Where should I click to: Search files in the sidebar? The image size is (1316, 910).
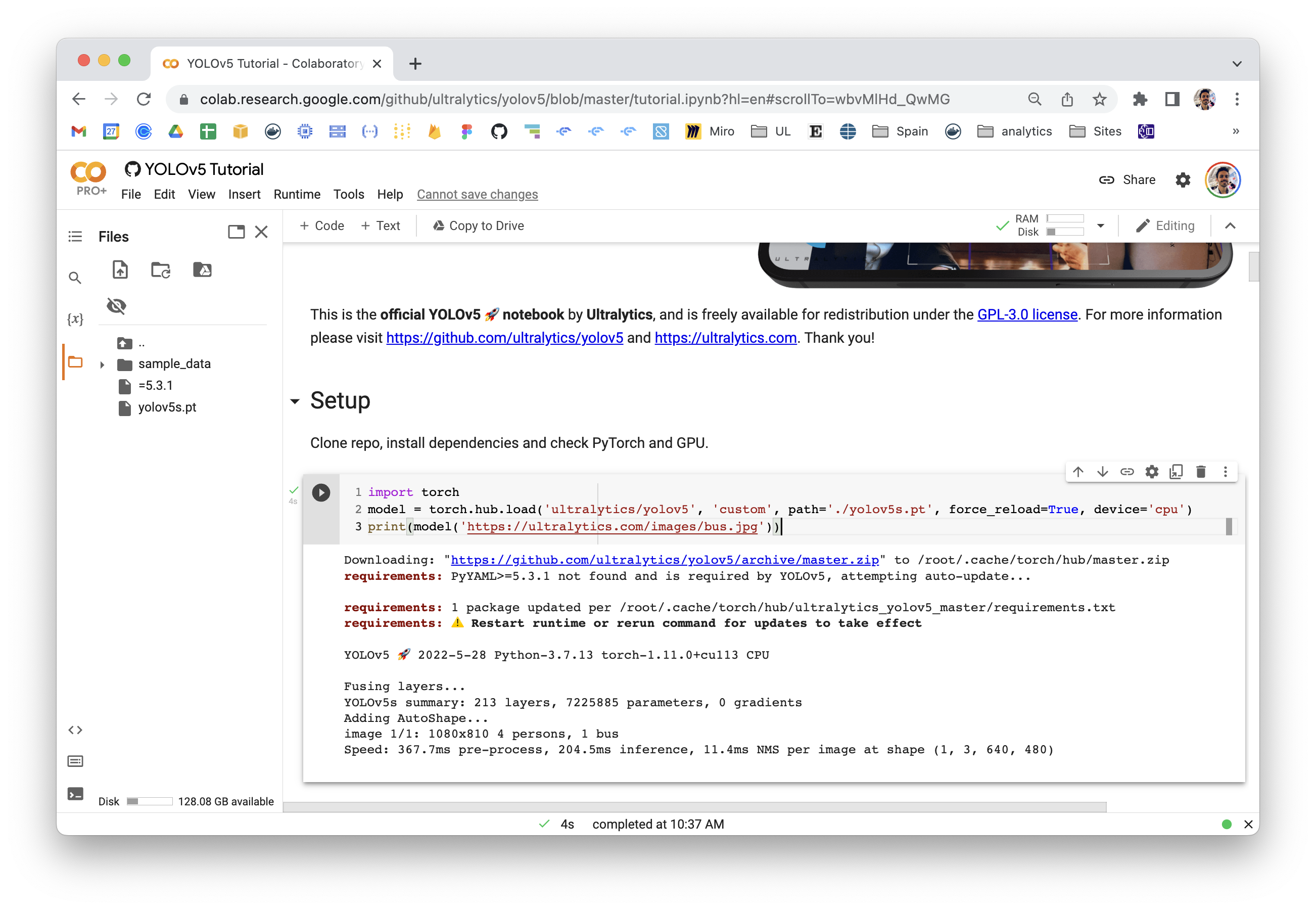pos(75,278)
